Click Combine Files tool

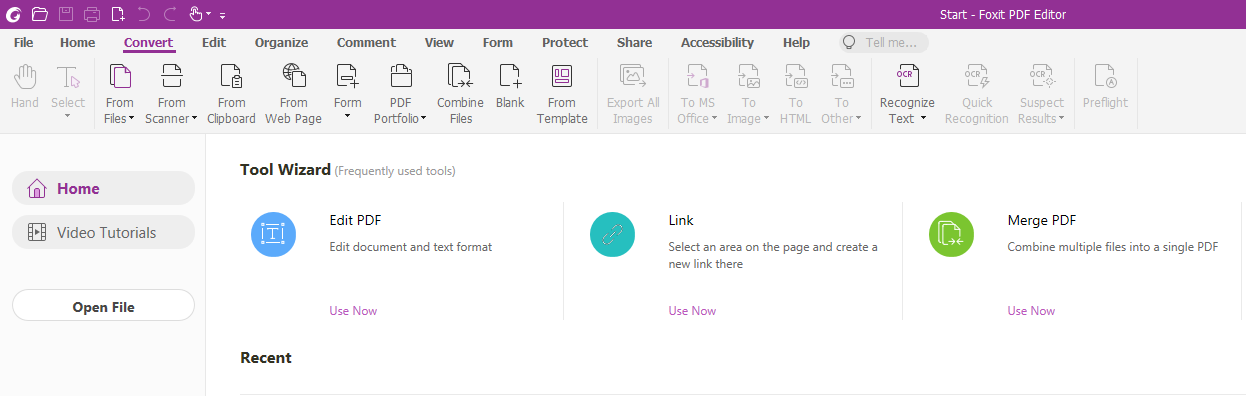point(460,94)
